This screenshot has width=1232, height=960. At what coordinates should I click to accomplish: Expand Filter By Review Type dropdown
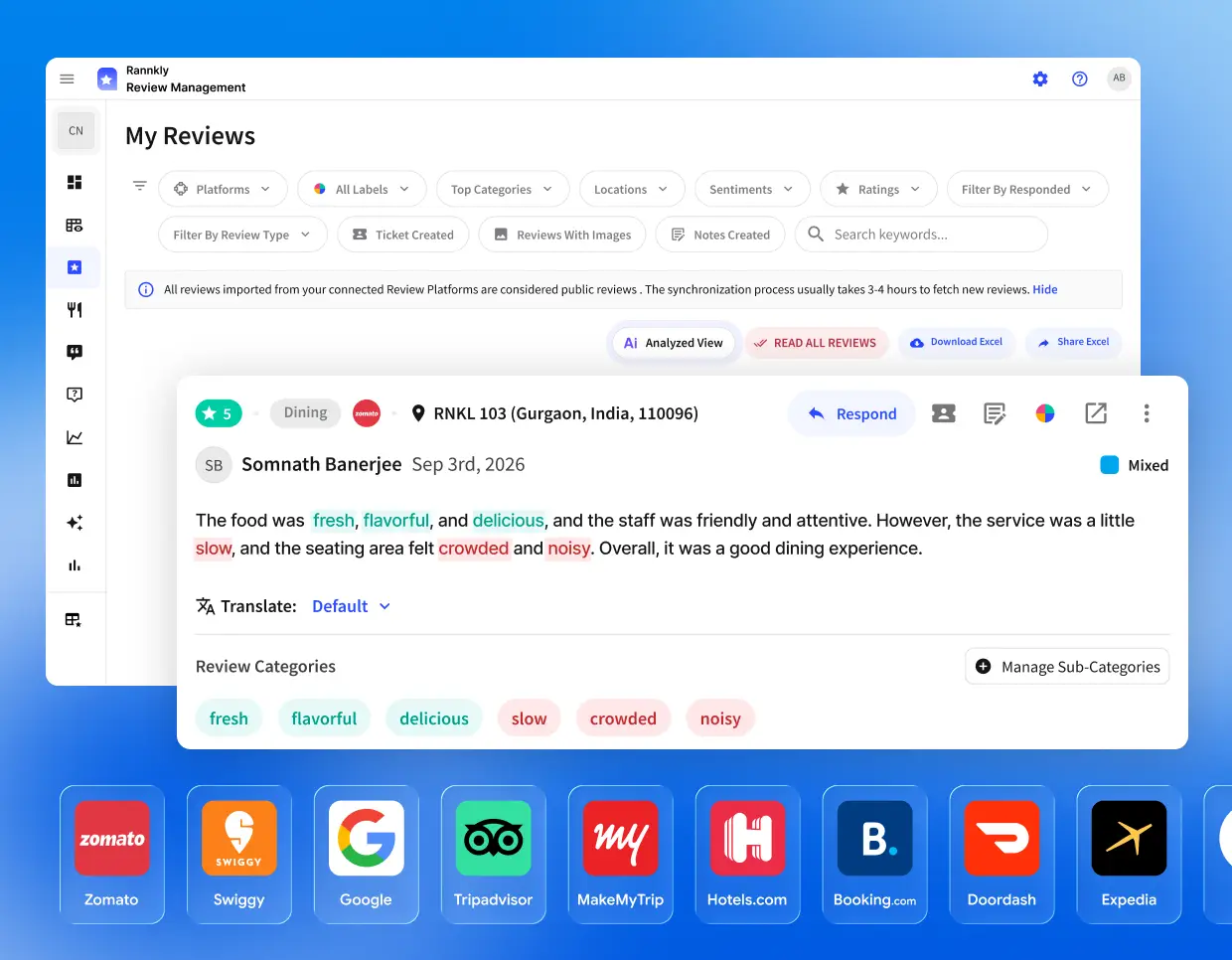coord(242,235)
